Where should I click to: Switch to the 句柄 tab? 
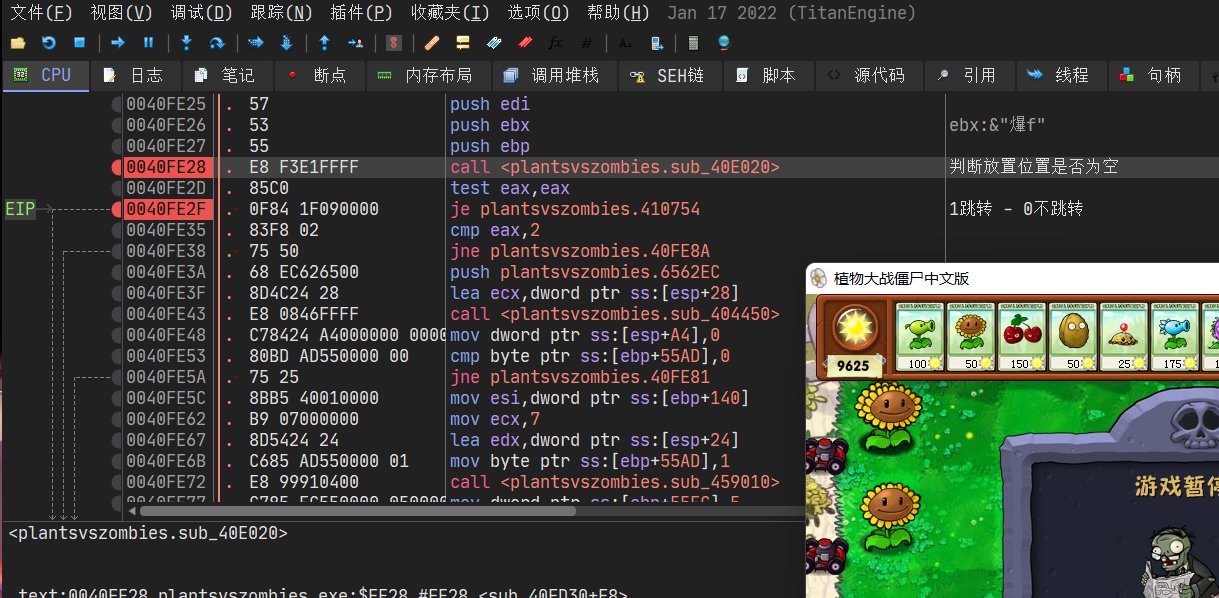tap(1152, 75)
